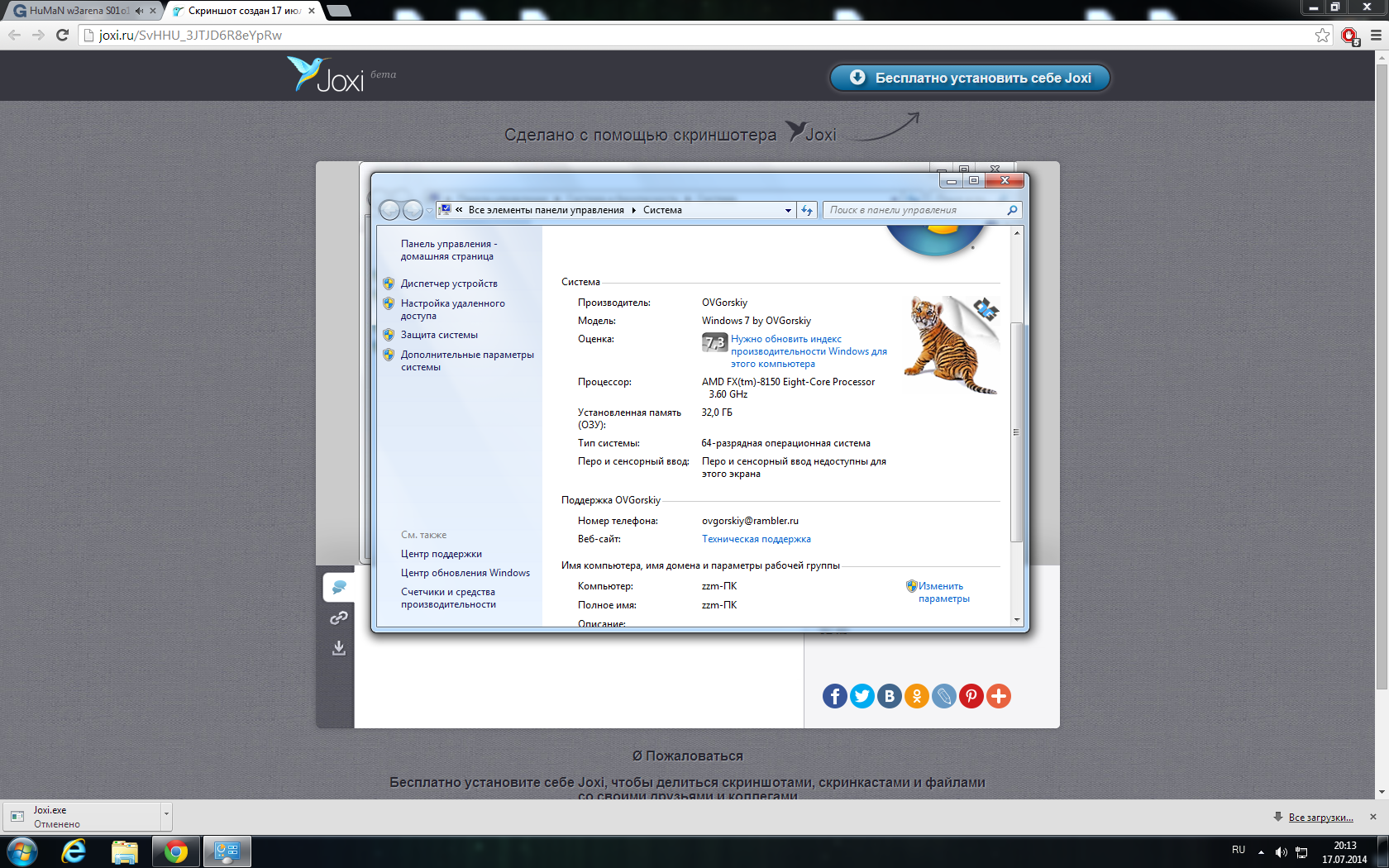Image resolution: width=1389 pixels, height=868 pixels.
Task: Click the red extension icon in the Chrome toolbar
Action: 1350,36
